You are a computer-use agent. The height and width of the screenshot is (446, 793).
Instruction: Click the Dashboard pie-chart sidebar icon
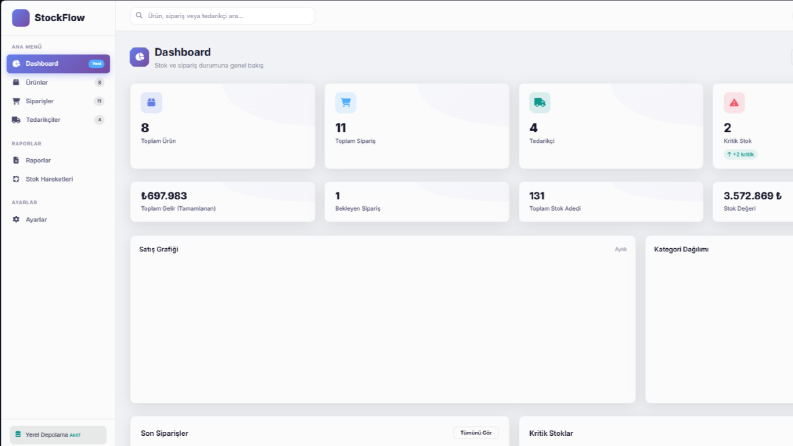(16, 64)
